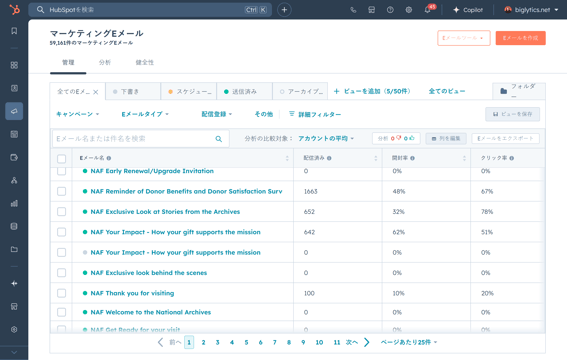Image resolution: width=567 pixels, height=360 pixels.
Task: Check the NAF Thank you for visiting row
Action: [x=61, y=293]
